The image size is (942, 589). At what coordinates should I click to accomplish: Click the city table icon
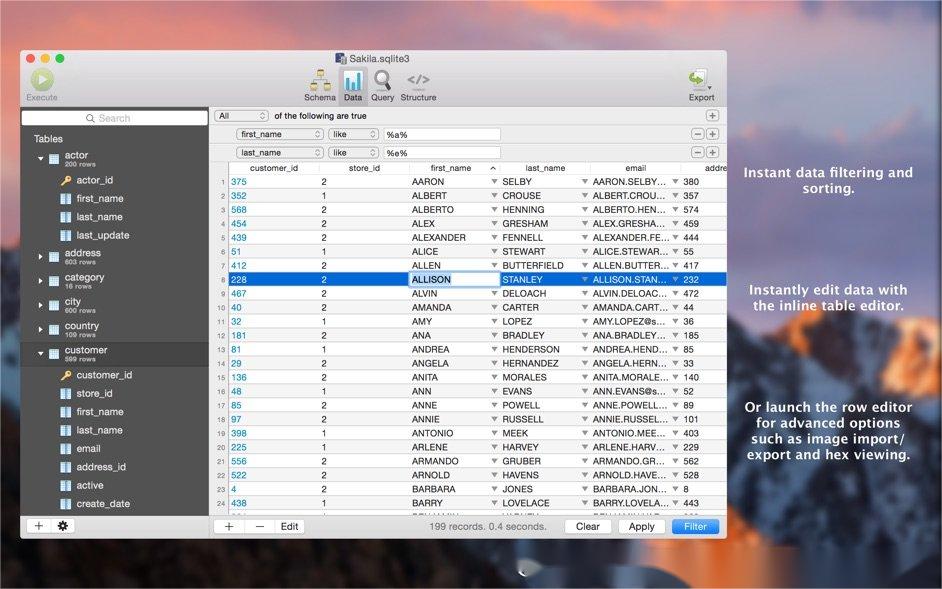click(x=53, y=305)
